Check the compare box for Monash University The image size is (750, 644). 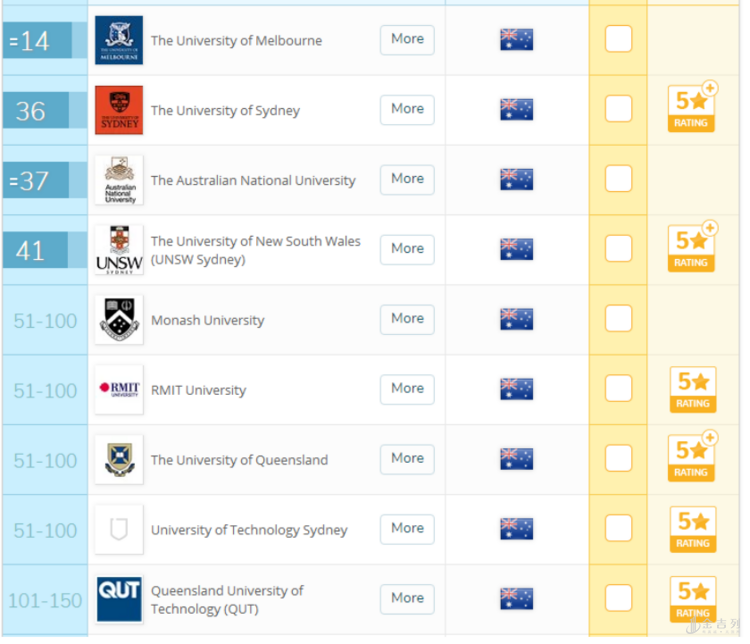click(x=619, y=319)
